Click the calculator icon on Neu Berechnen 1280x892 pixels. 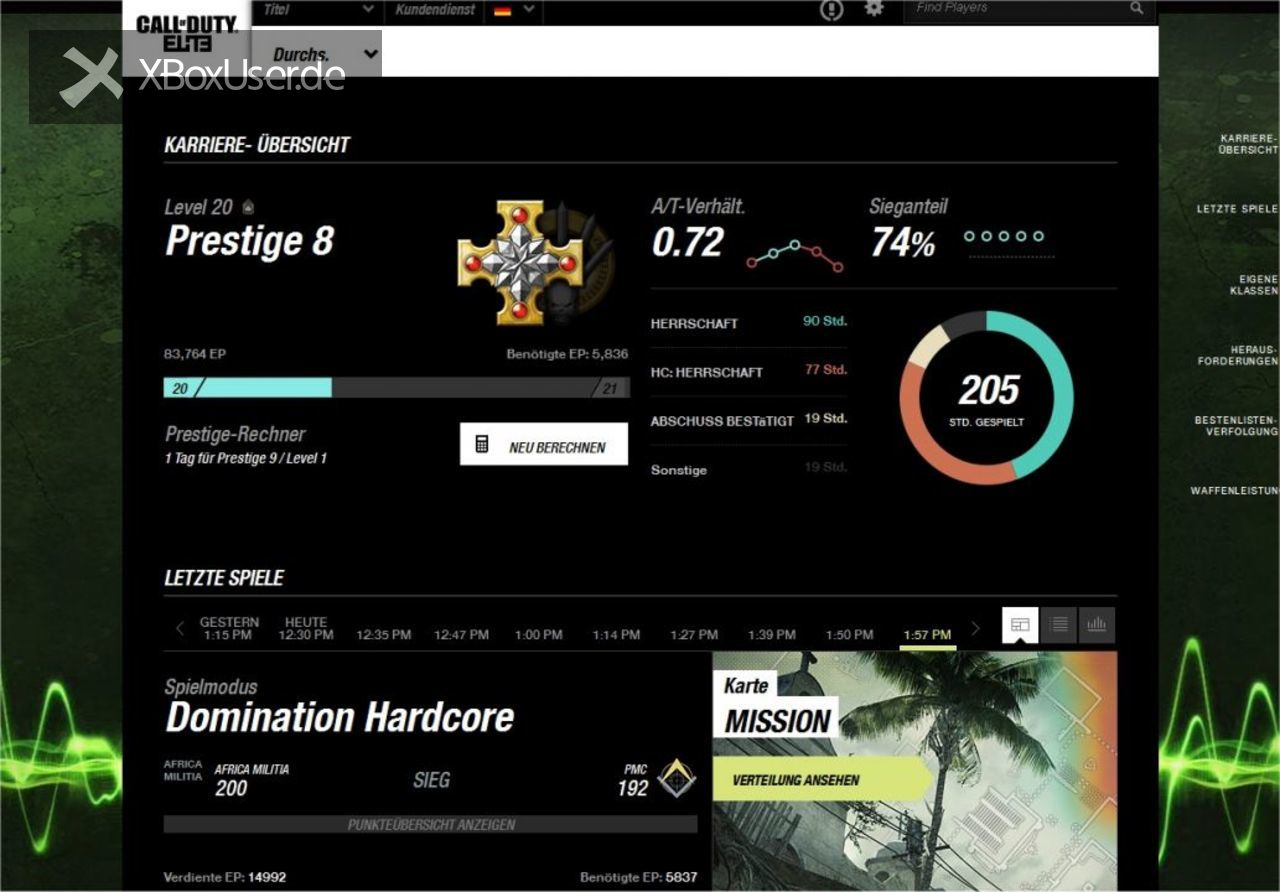click(482, 445)
